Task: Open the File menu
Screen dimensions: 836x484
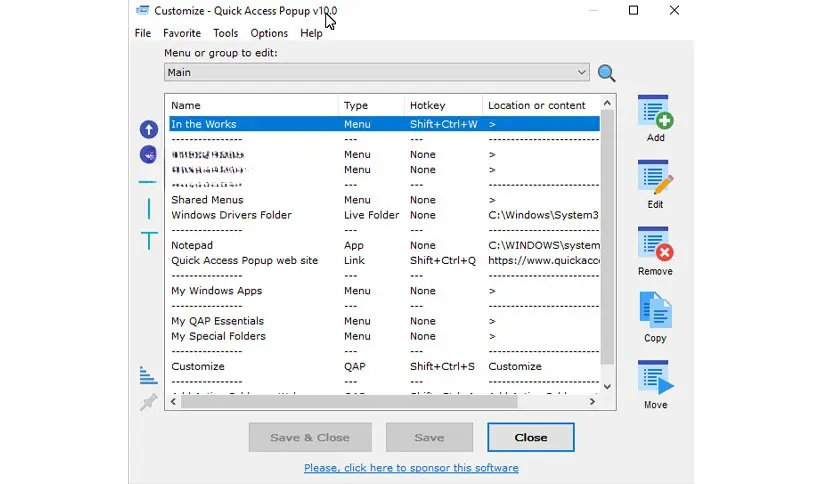Action: coord(143,33)
